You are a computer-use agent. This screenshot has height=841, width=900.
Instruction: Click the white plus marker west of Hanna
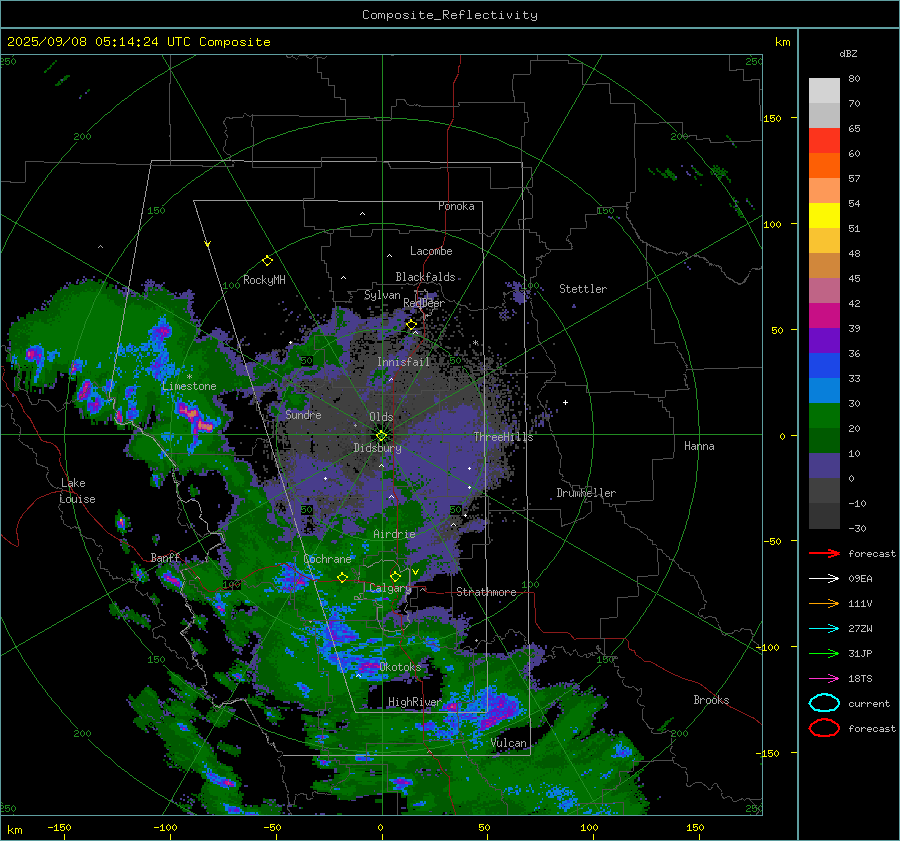[565, 402]
